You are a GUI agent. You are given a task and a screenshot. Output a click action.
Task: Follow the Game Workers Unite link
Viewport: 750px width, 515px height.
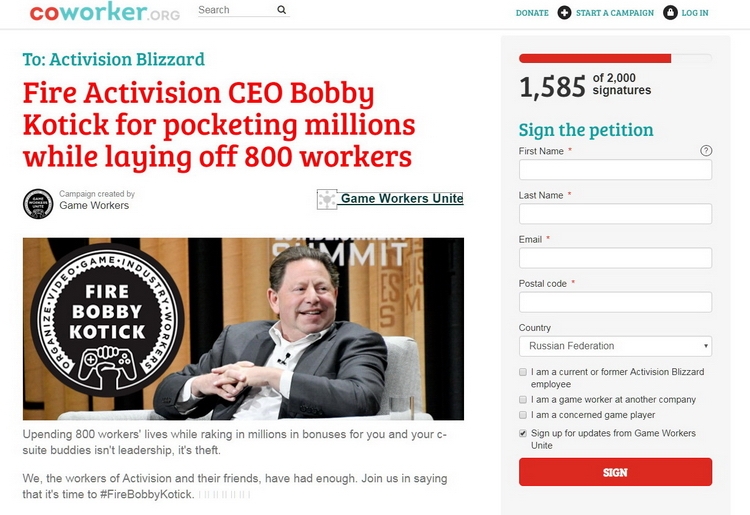click(x=402, y=198)
